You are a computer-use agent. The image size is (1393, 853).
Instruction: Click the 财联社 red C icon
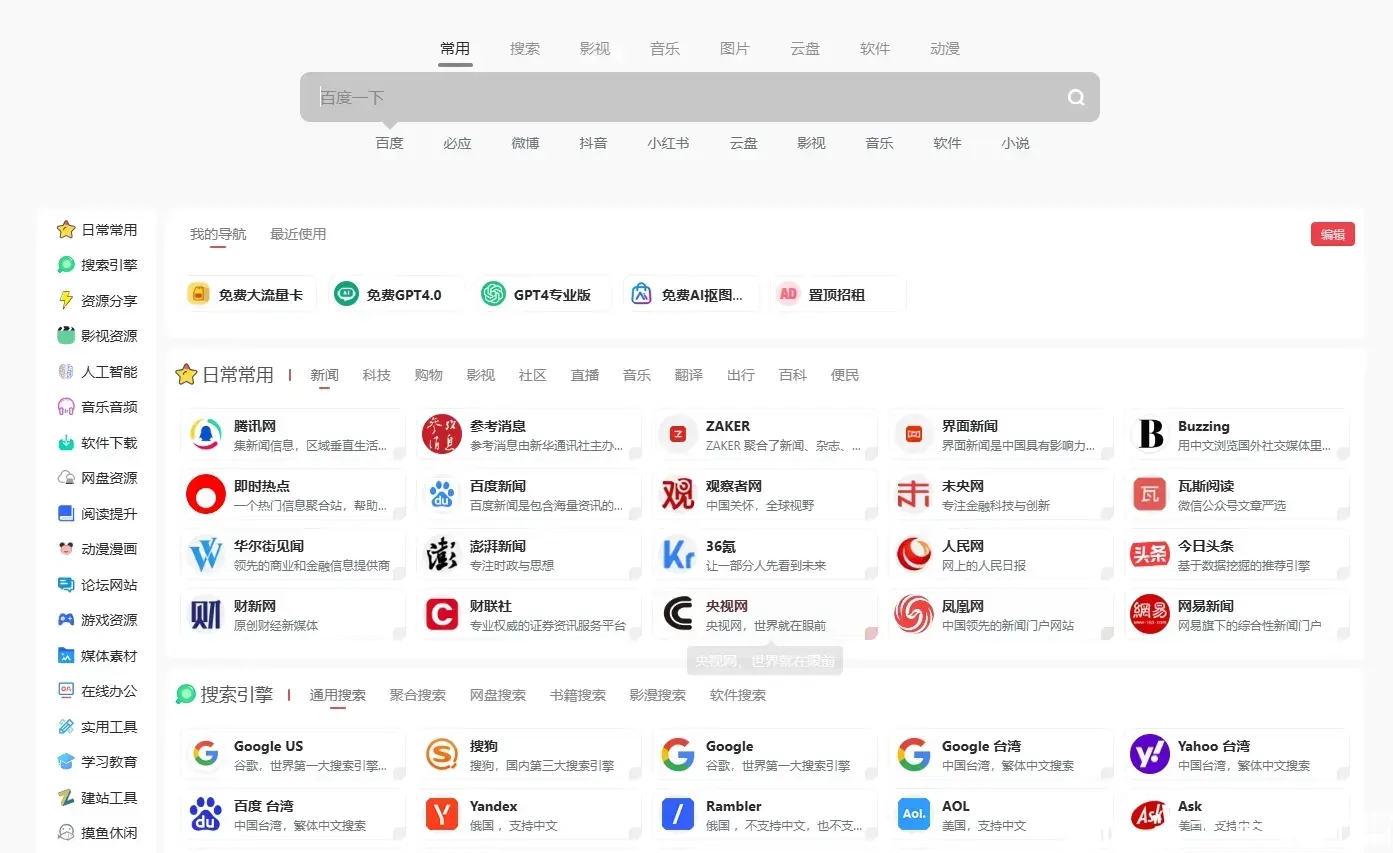(442, 615)
